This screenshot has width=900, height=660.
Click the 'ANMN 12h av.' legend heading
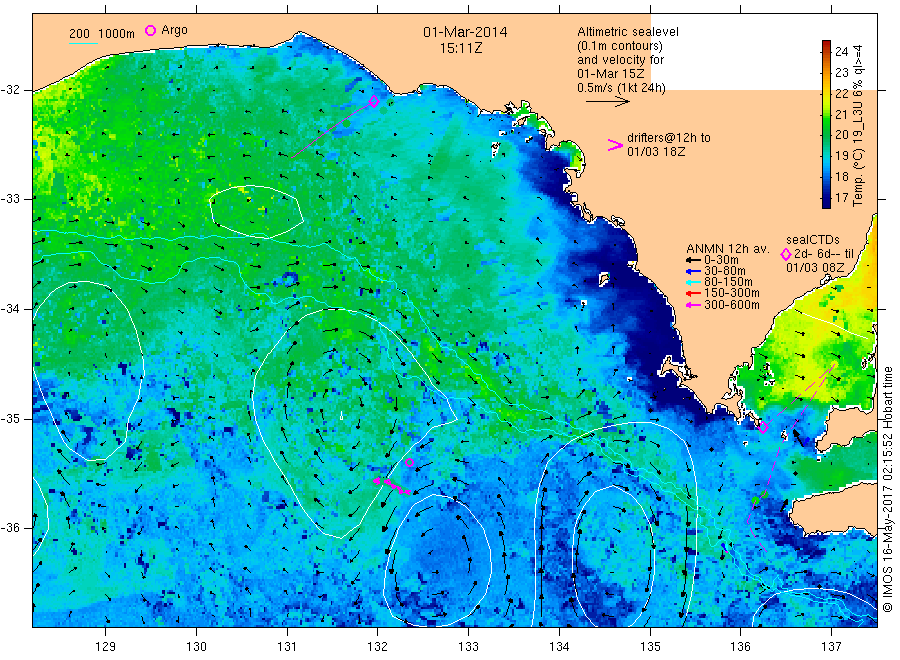[727, 249]
